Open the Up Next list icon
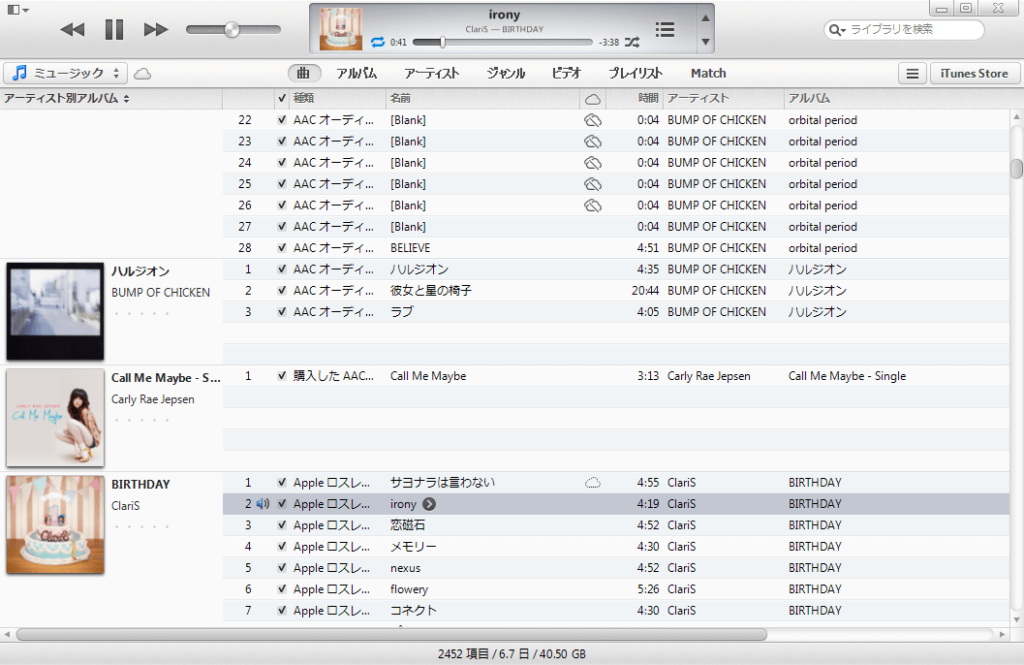 pyautogui.click(x=665, y=29)
